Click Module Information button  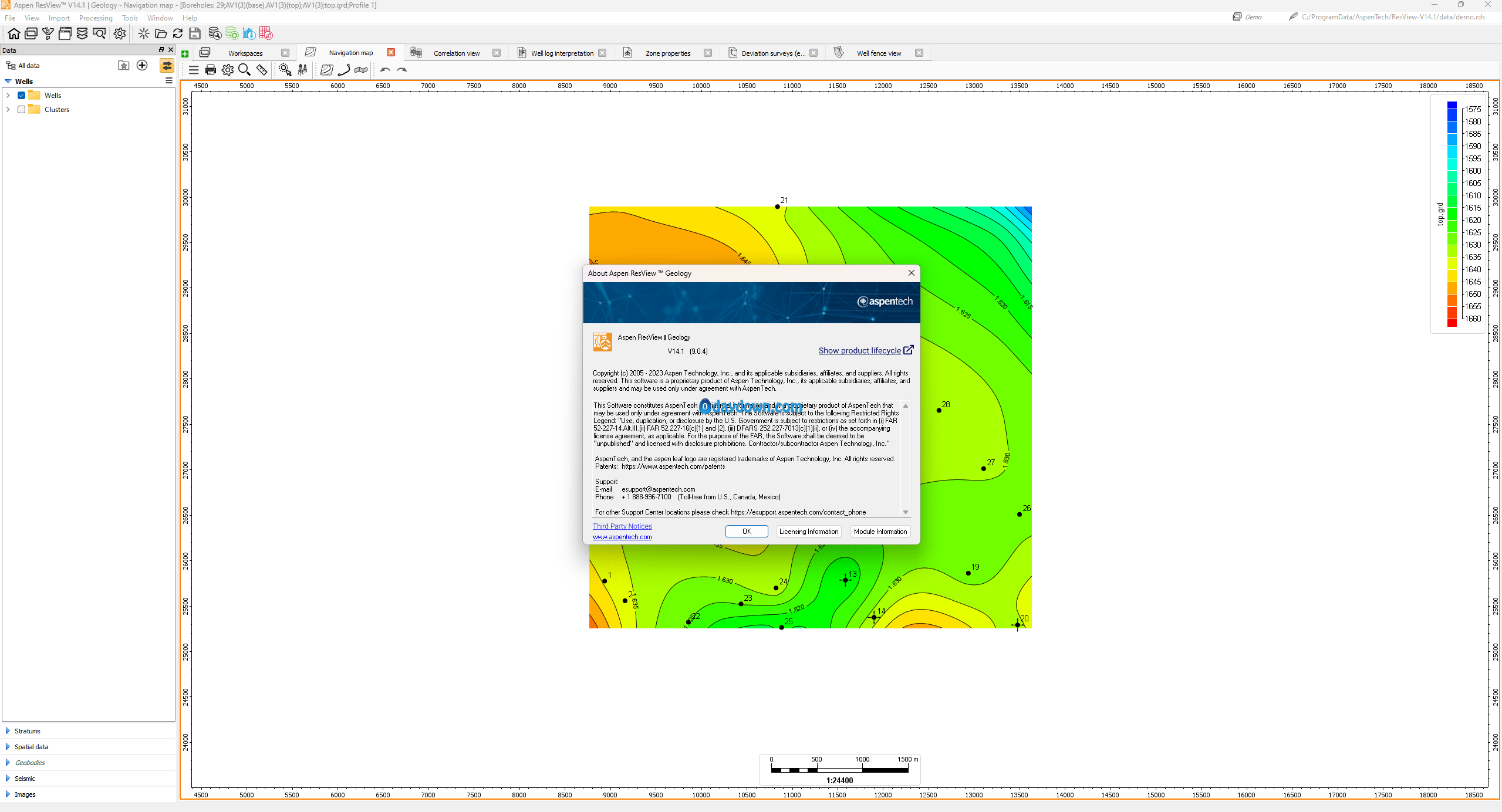[x=880, y=531]
